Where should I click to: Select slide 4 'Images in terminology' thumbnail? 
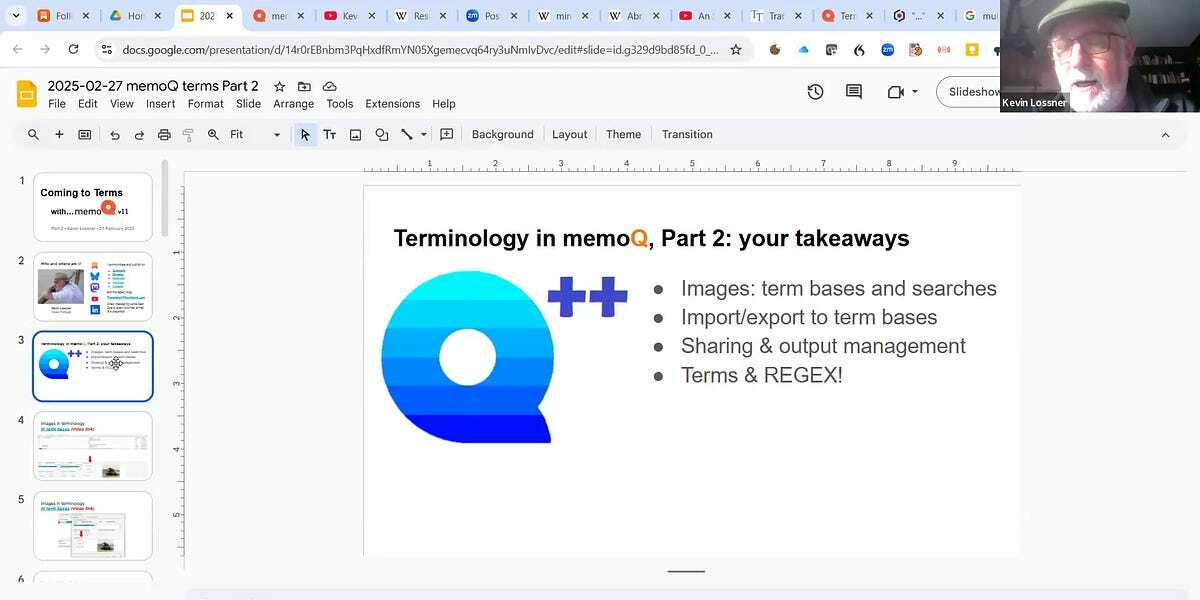(x=93, y=446)
